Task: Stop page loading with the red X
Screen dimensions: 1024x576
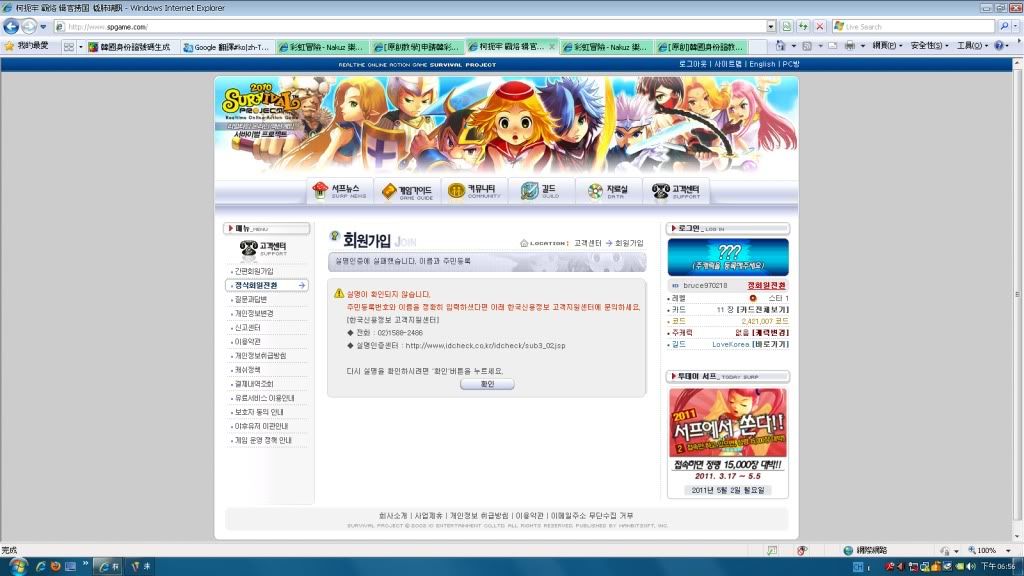Action: point(820,27)
